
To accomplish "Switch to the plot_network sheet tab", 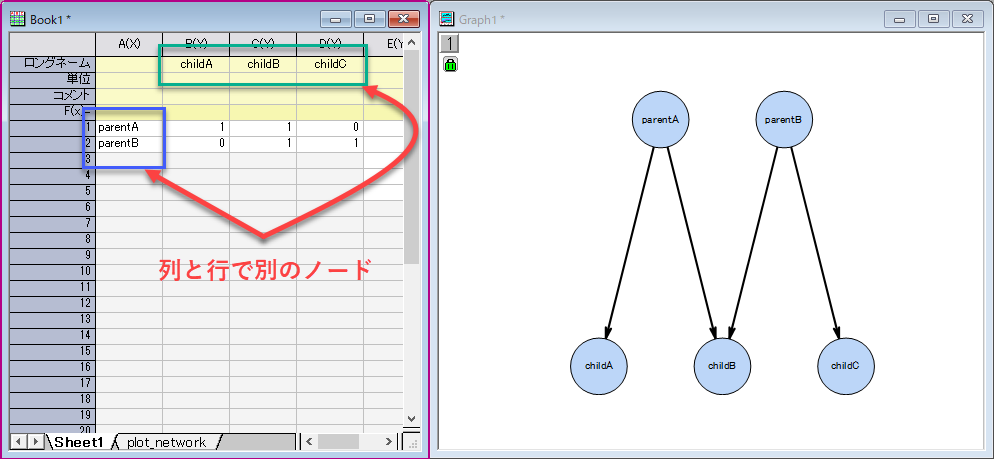I will click(x=166, y=442).
